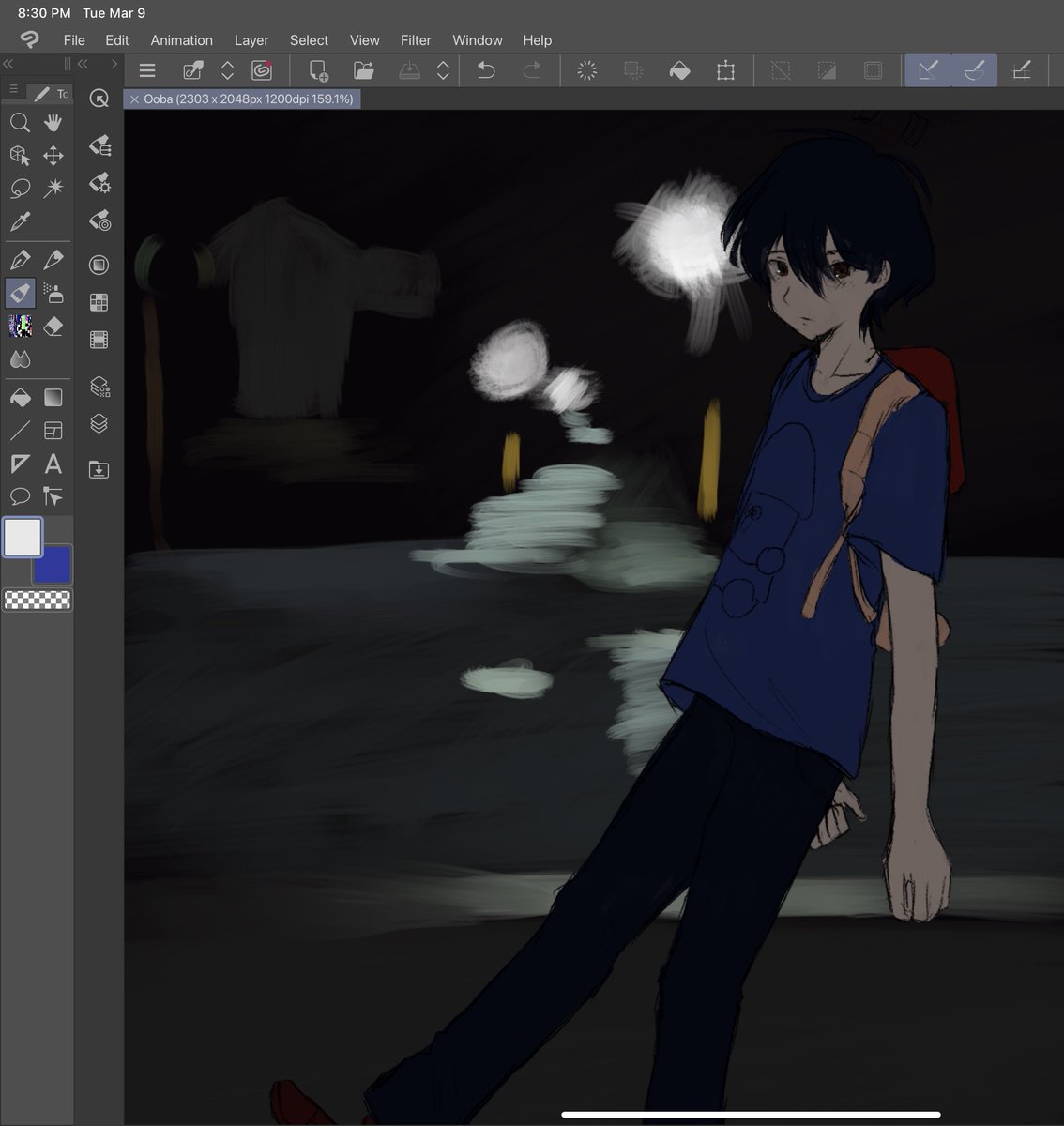Viewport: 1064px width, 1126px height.
Task: Pick the Eyedropper tool
Action: point(20,221)
